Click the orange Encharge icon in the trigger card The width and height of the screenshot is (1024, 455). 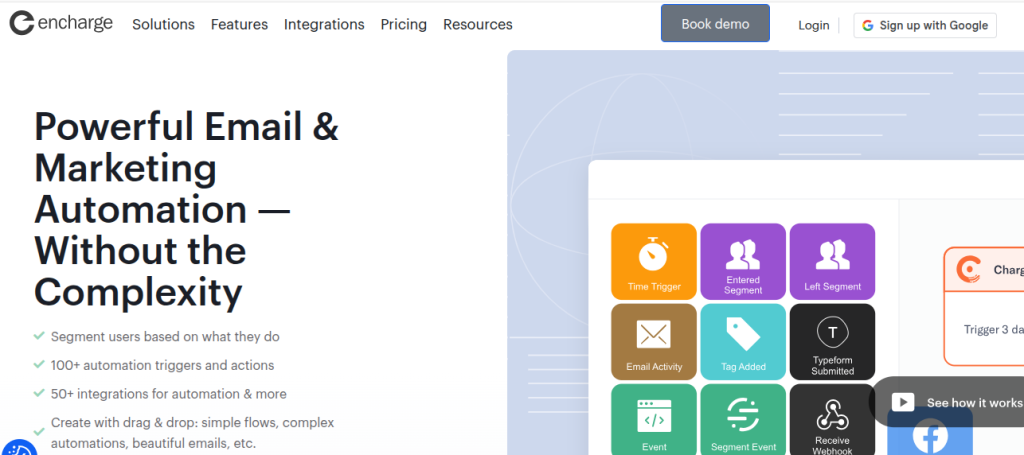(x=968, y=270)
